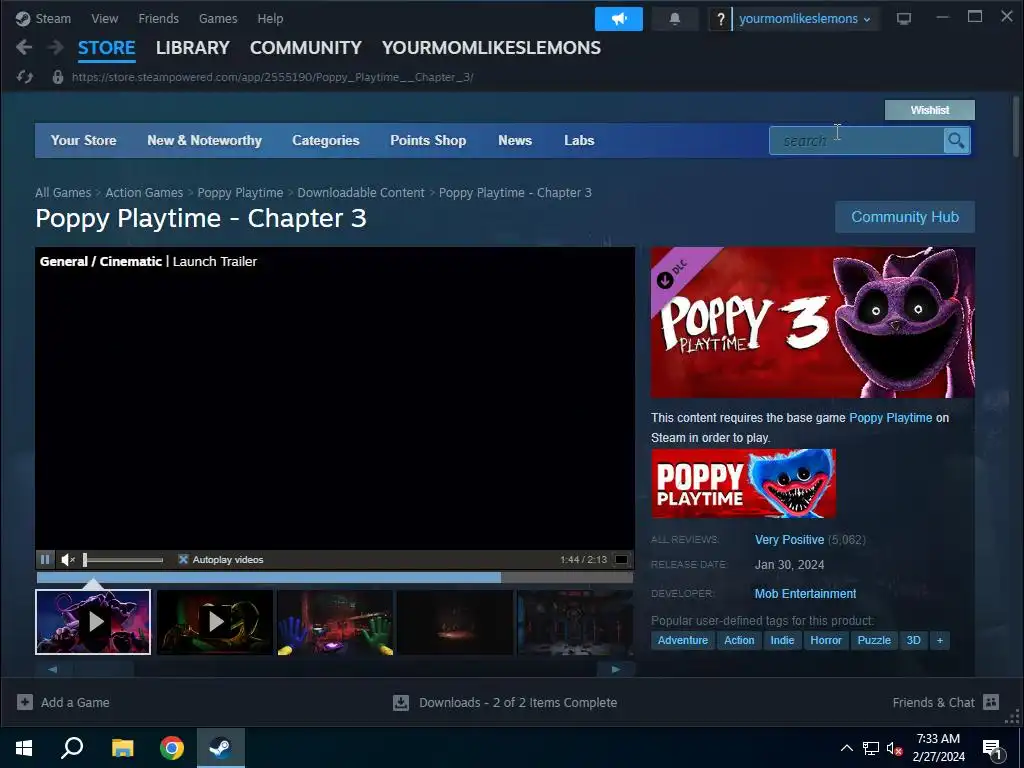The width and height of the screenshot is (1024, 768).
Task: Open Windows taskbar search
Action: coord(72,748)
